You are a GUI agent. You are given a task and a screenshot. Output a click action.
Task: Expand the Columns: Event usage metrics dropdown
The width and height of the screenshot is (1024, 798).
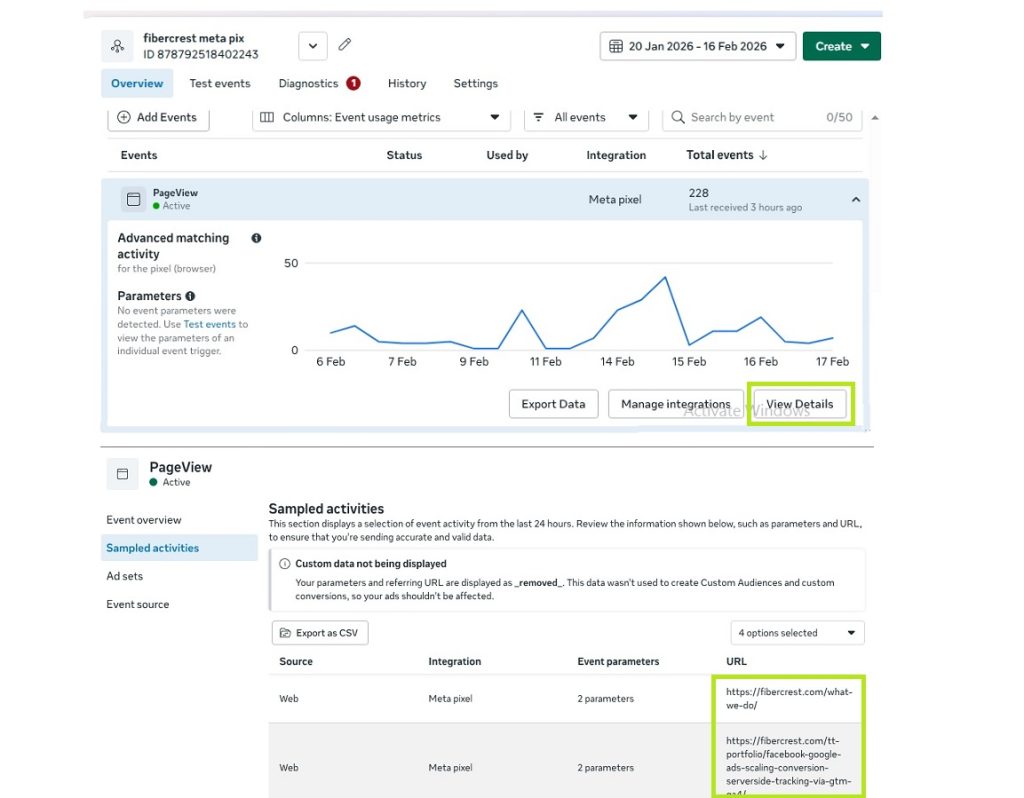379,117
